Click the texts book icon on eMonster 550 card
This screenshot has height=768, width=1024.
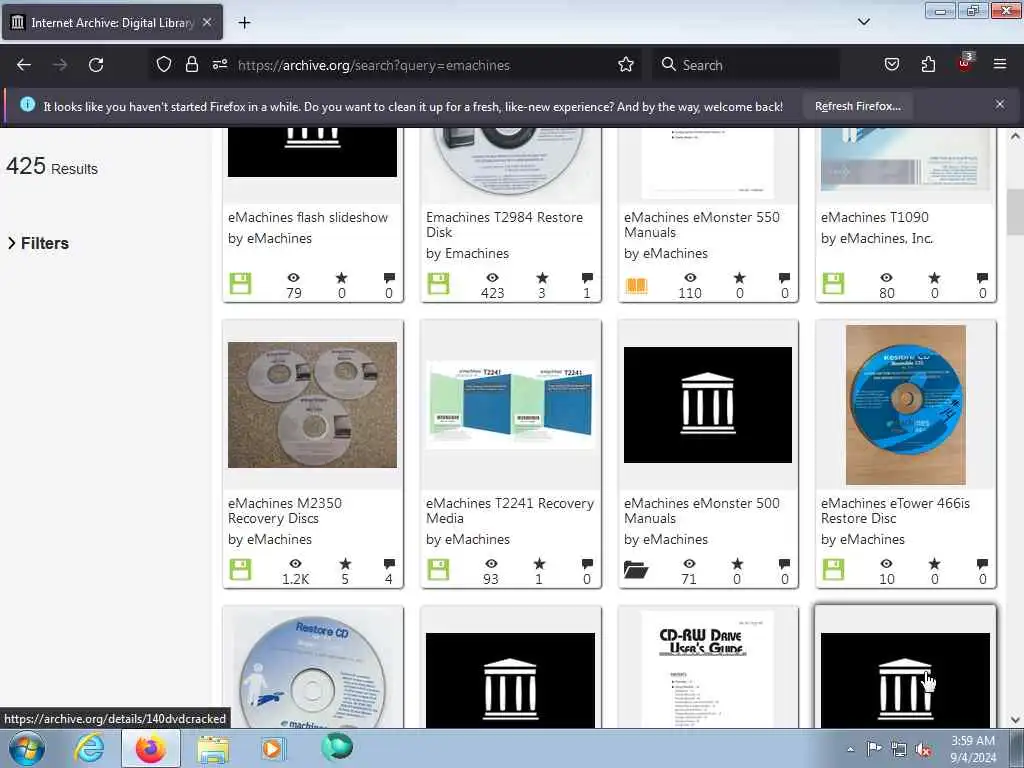click(636, 285)
